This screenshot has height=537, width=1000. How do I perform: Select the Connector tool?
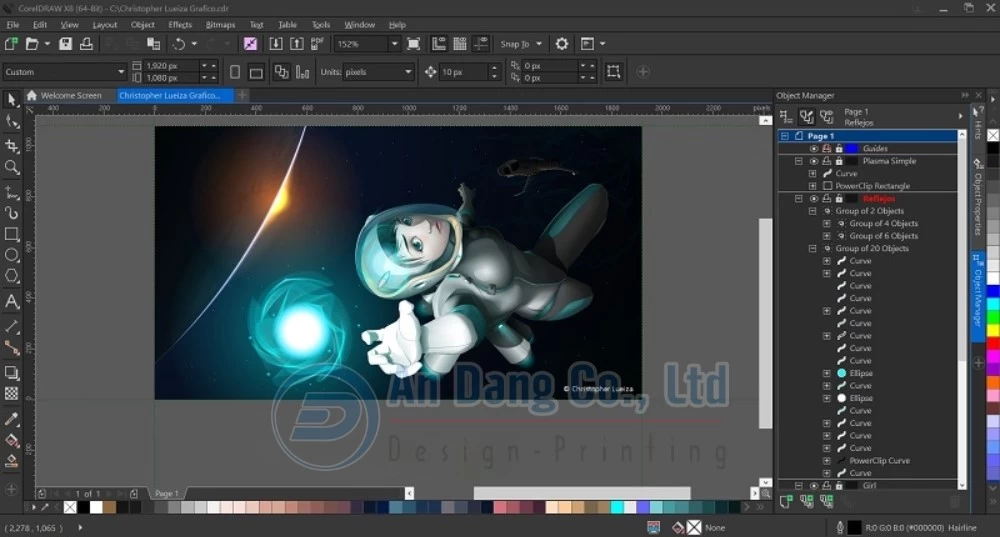pos(11,348)
